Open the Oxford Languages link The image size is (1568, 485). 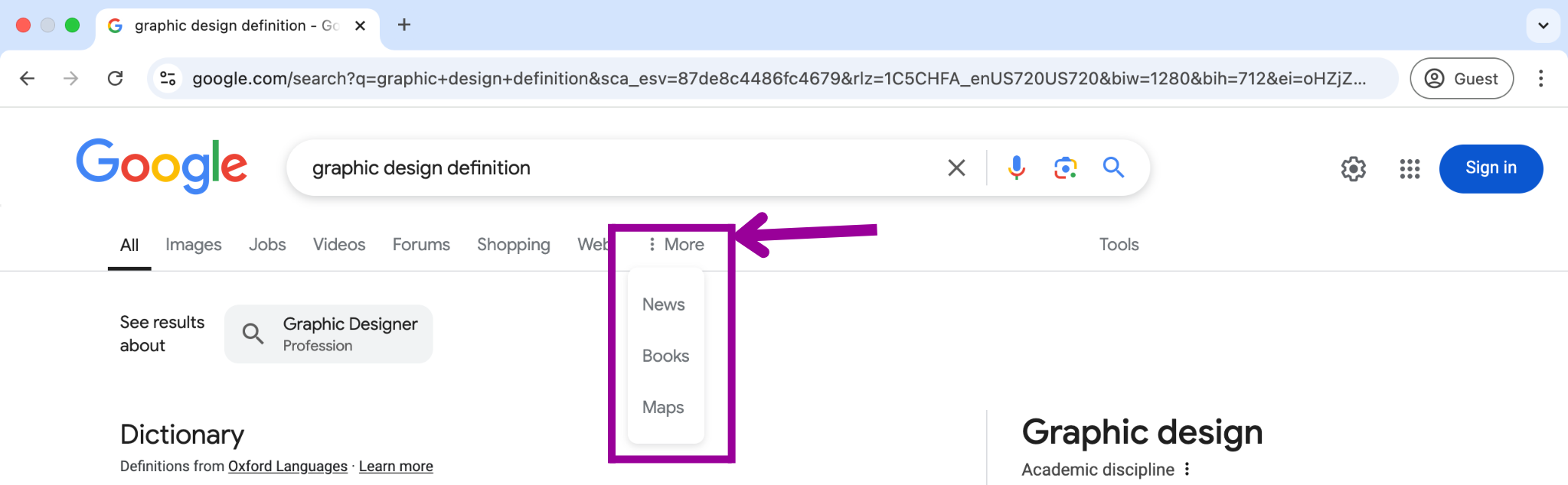tap(288, 466)
